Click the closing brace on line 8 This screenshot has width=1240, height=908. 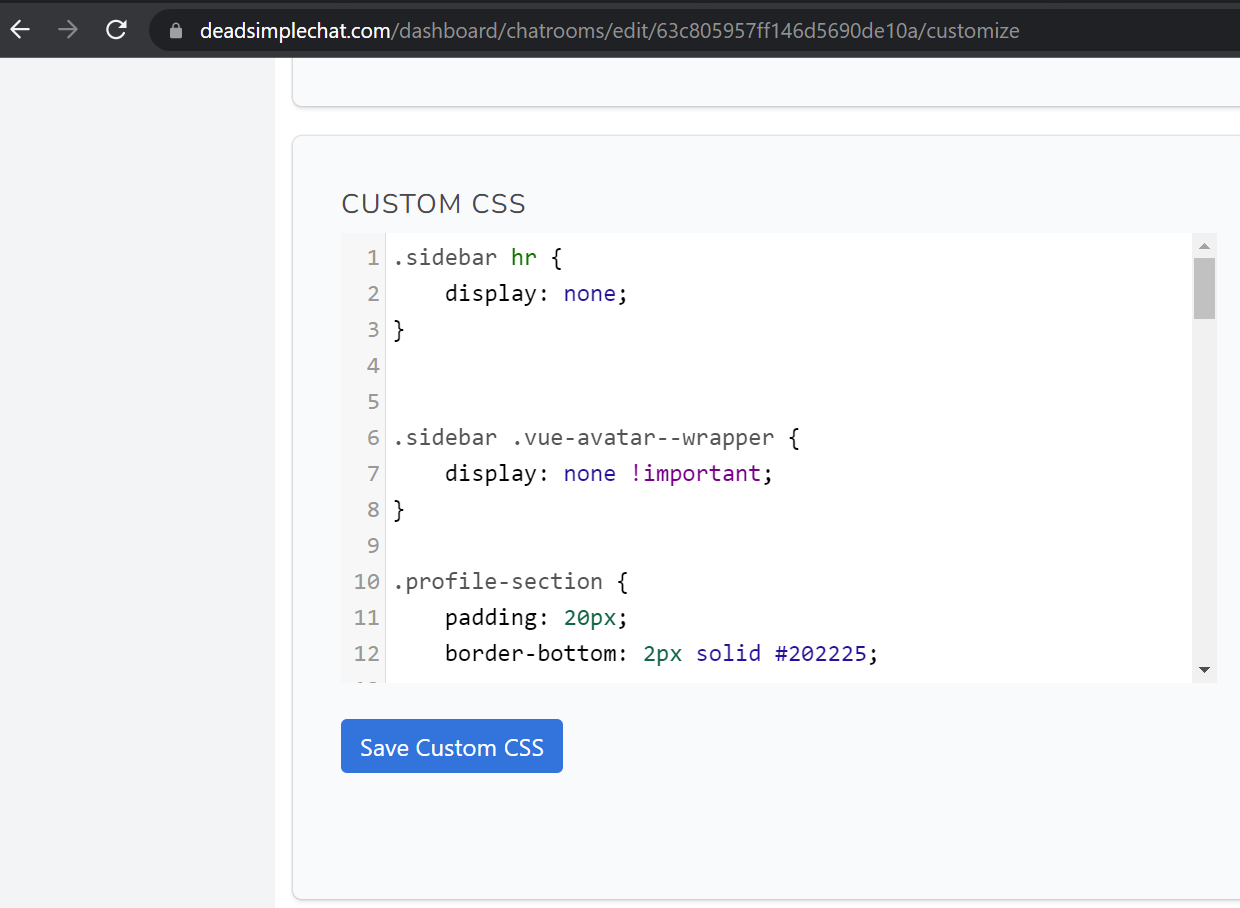pos(398,509)
